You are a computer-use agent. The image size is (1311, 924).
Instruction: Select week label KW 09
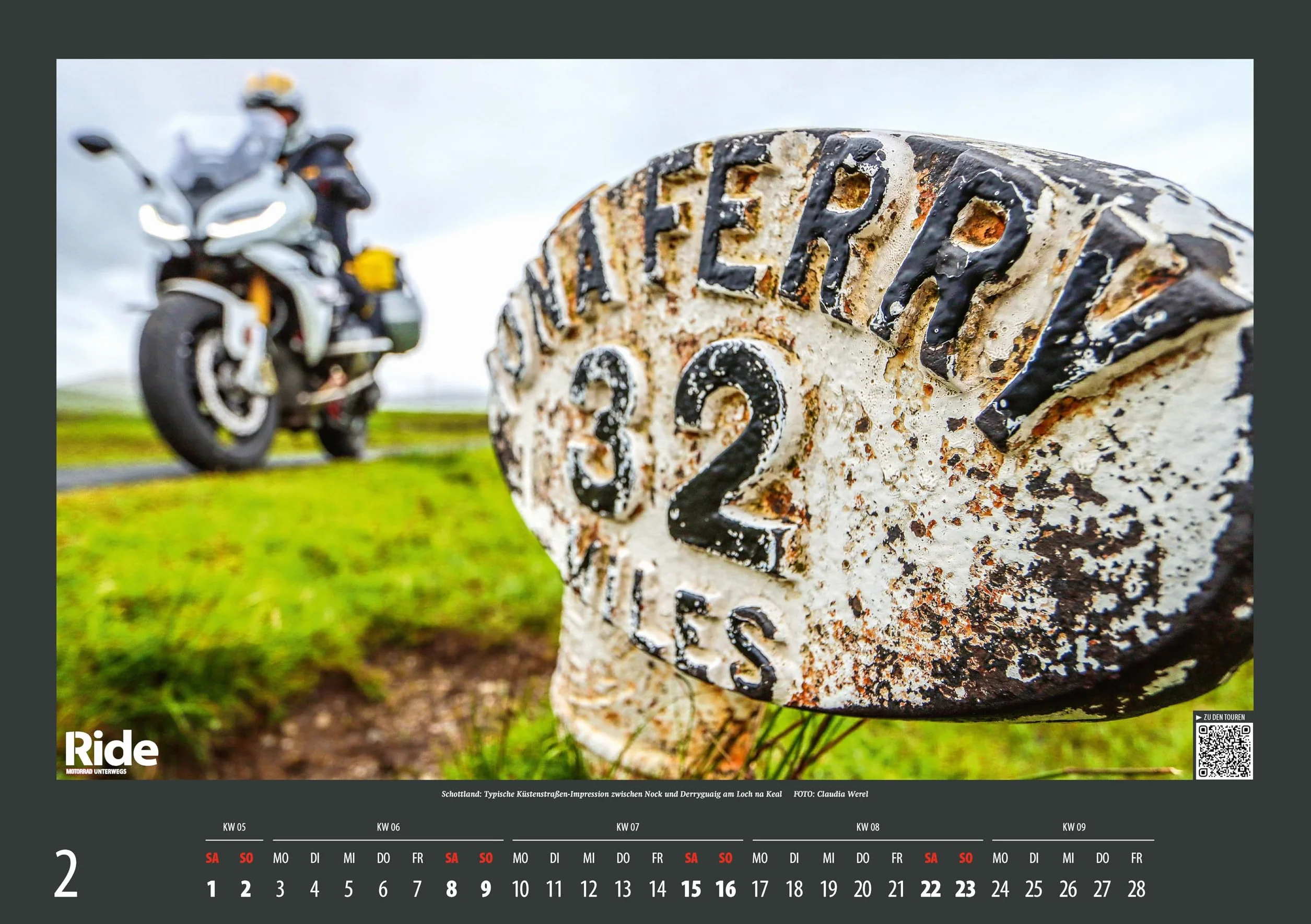pyautogui.click(x=1073, y=827)
